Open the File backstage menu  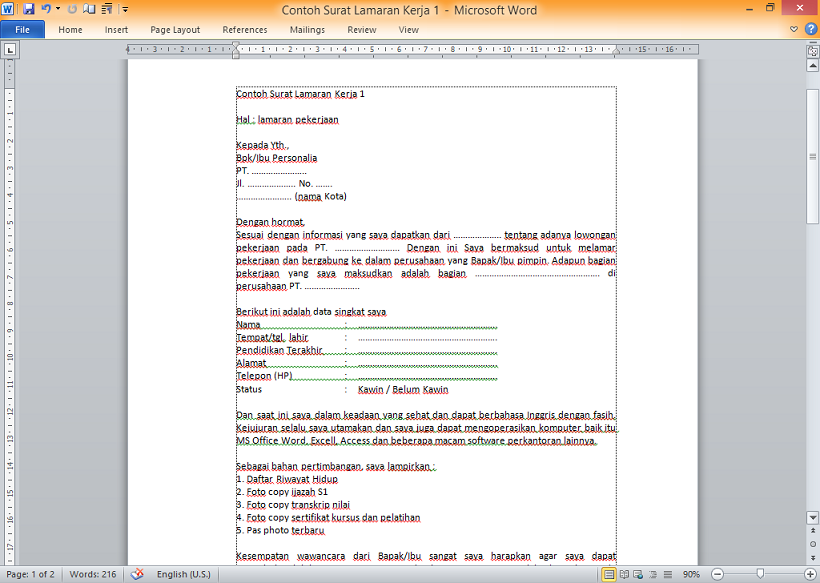tap(22, 29)
